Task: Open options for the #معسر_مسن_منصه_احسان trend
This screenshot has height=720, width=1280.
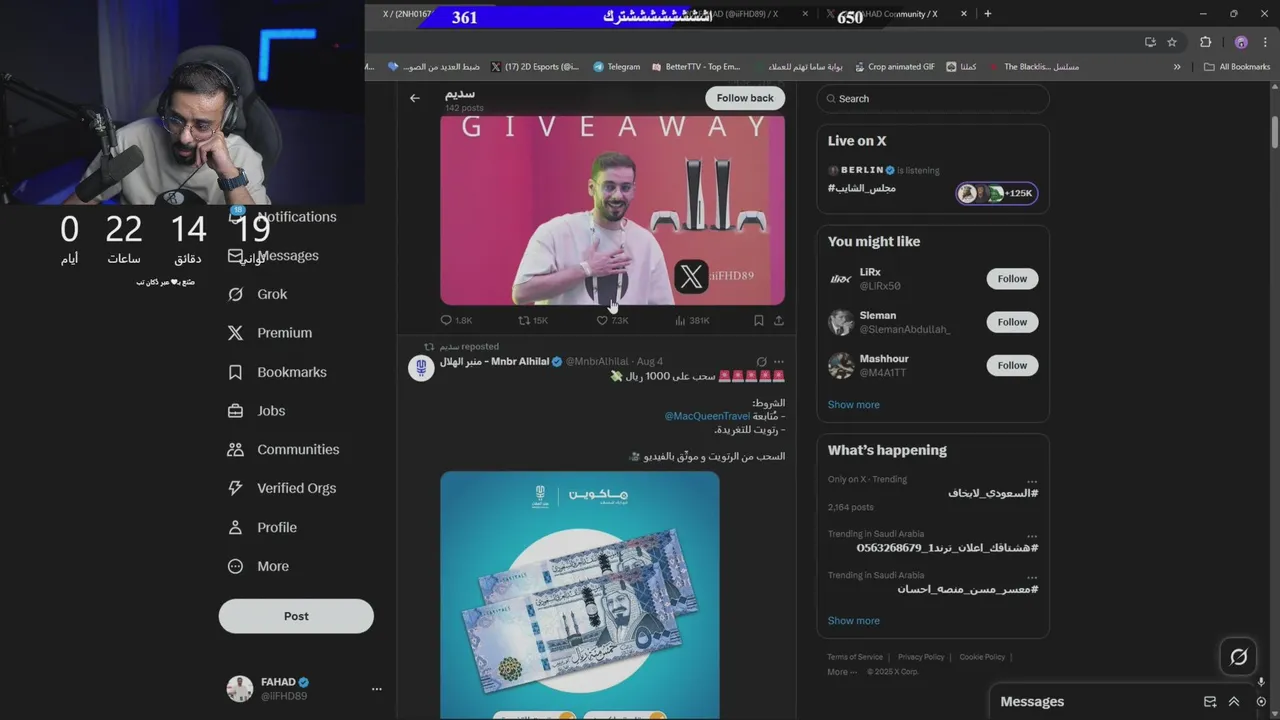Action: [x=1032, y=576]
